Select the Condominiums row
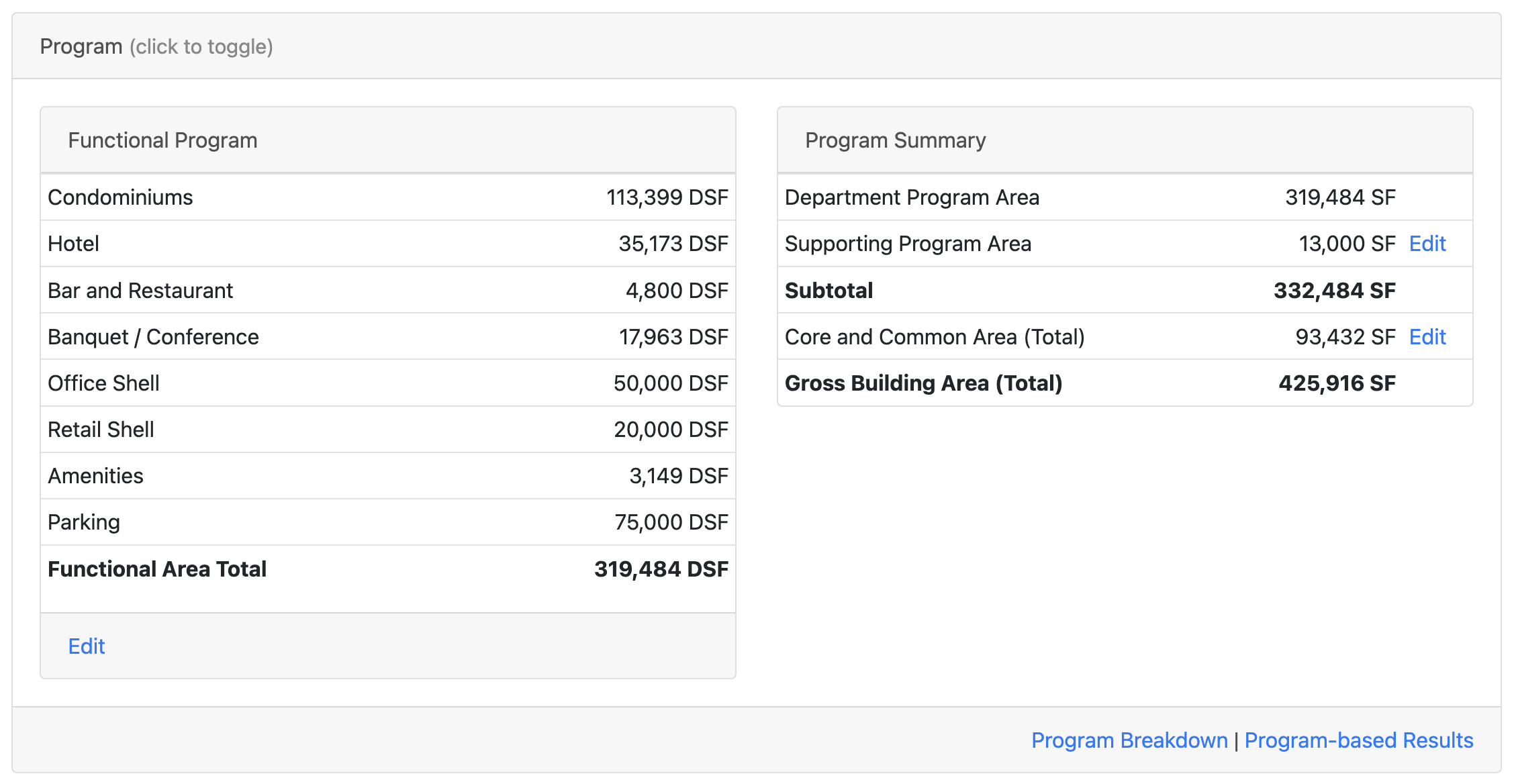This screenshot has height=784, width=1514. [387, 197]
